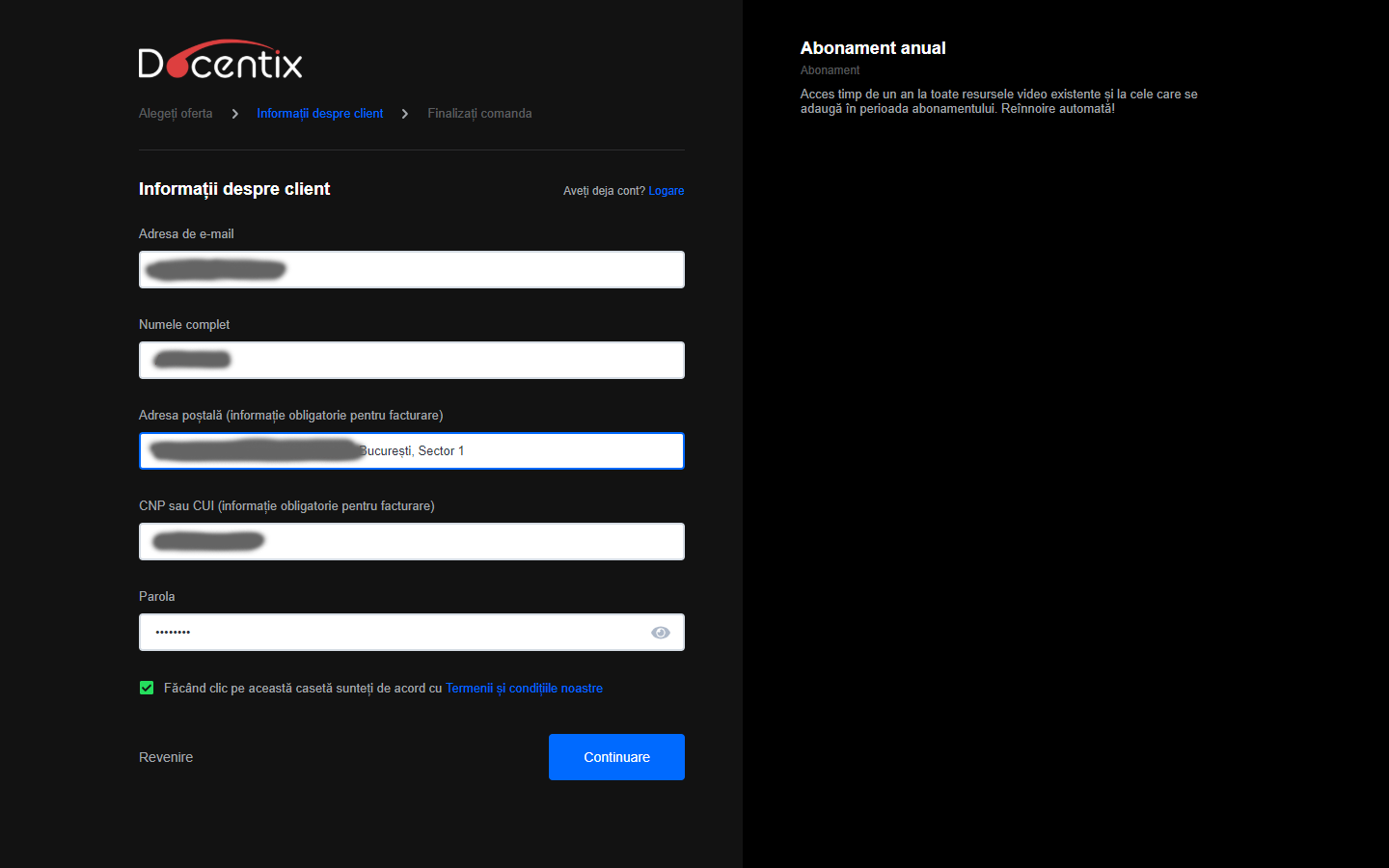Screen dimensions: 1389x868
Task: Click the Continuare button
Action: 616,757
